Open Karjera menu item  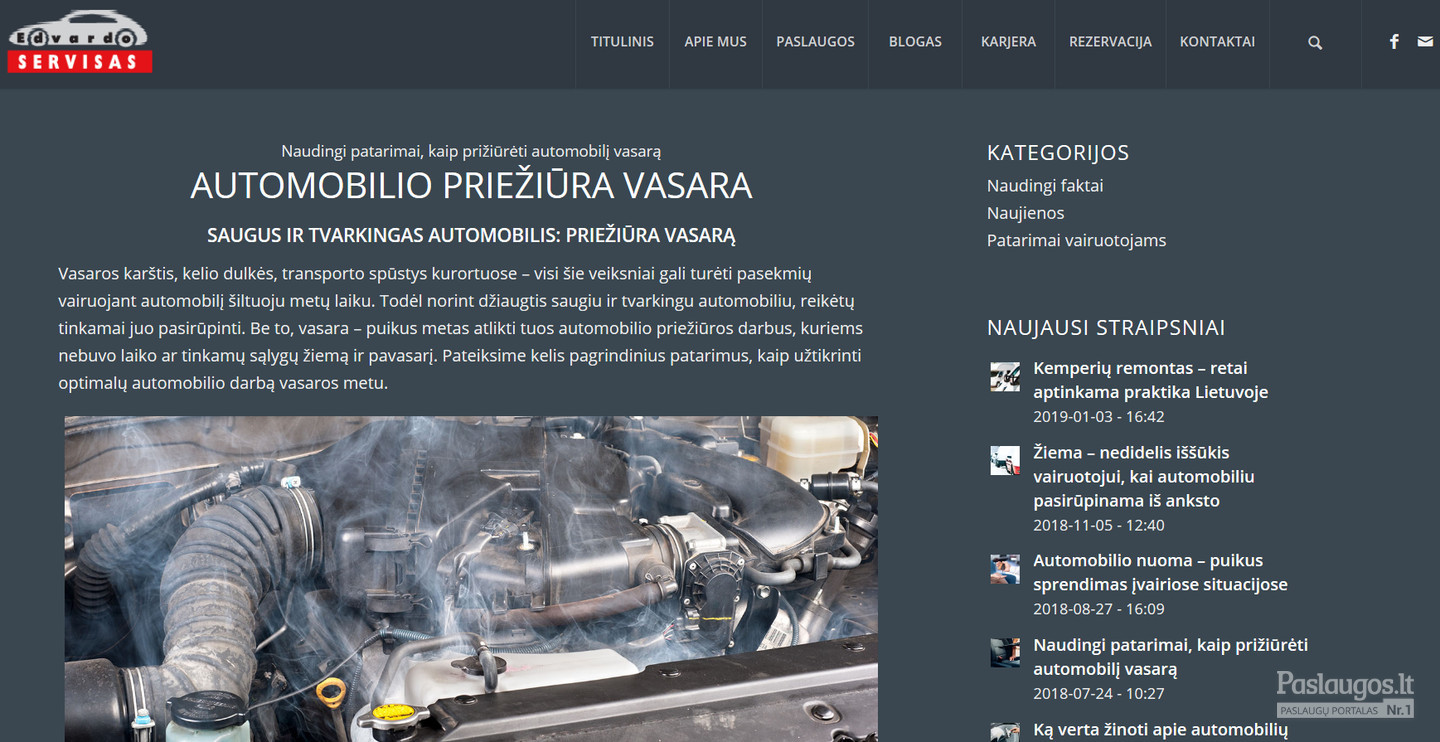(x=1008, y=42)
